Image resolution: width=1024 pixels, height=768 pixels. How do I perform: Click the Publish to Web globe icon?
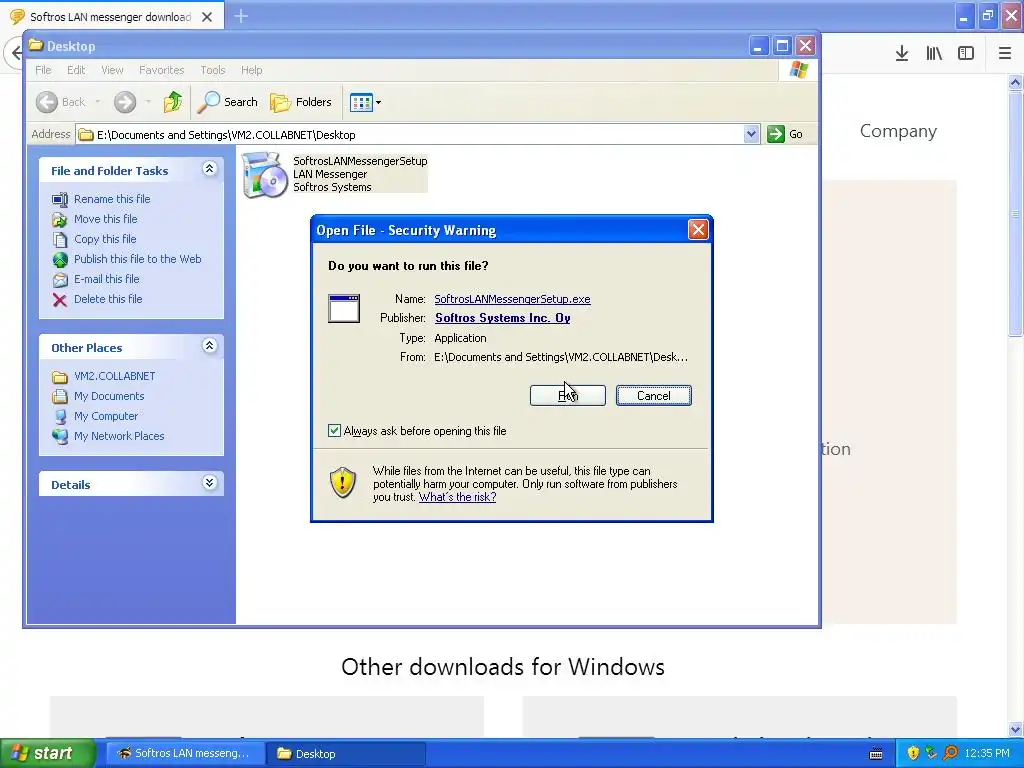(60, 260)
